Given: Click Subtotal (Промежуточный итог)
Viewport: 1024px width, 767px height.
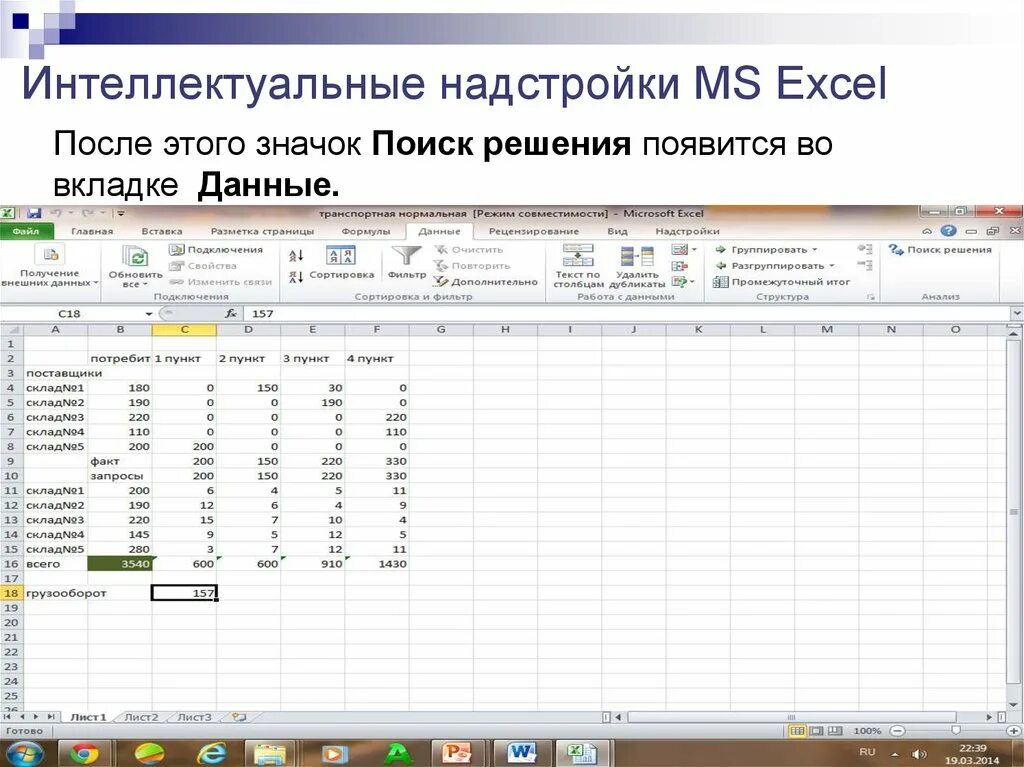Looking at the screenshot, I should tap(782, 282).
